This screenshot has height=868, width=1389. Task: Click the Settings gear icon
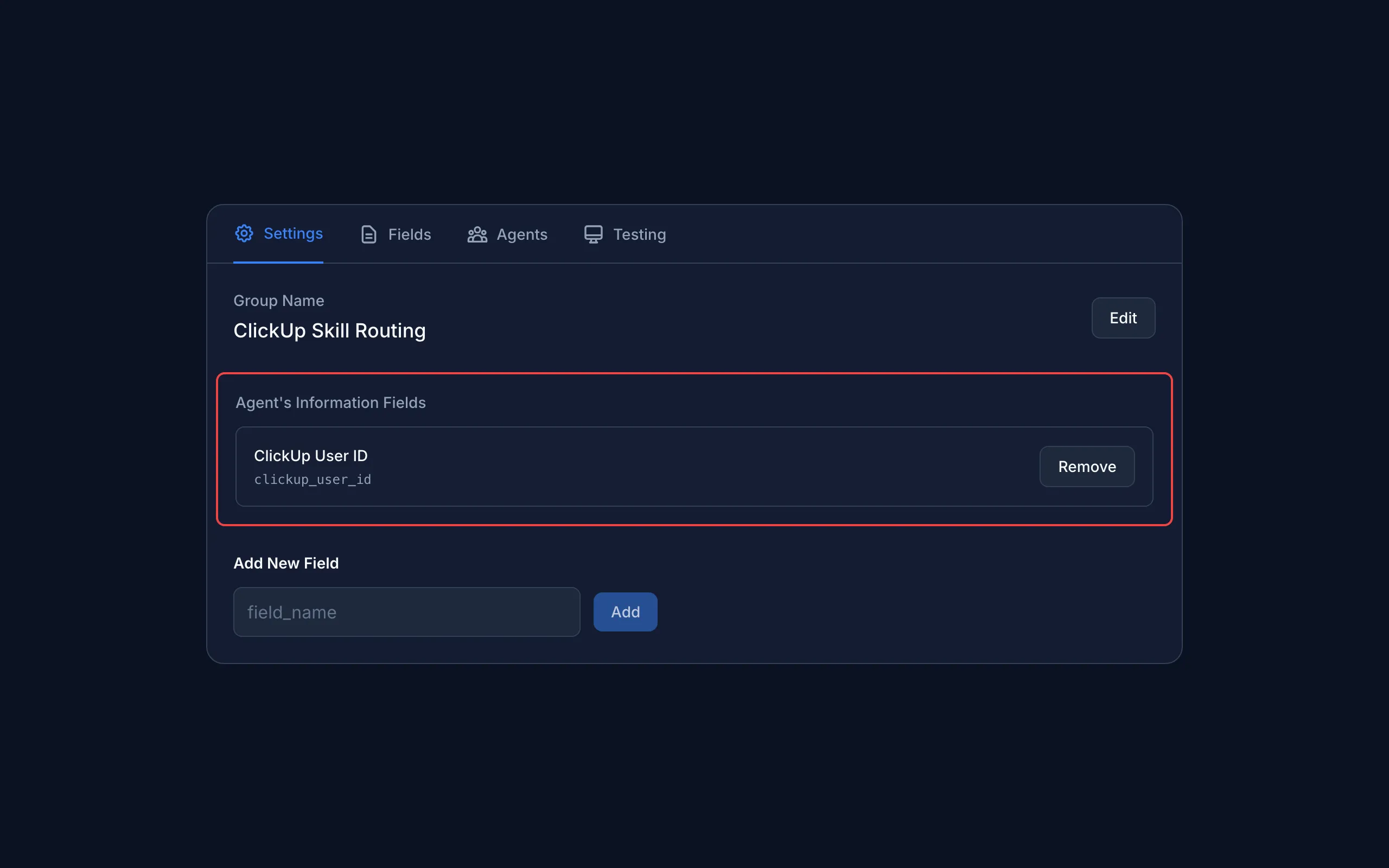(x=244, y=234)
